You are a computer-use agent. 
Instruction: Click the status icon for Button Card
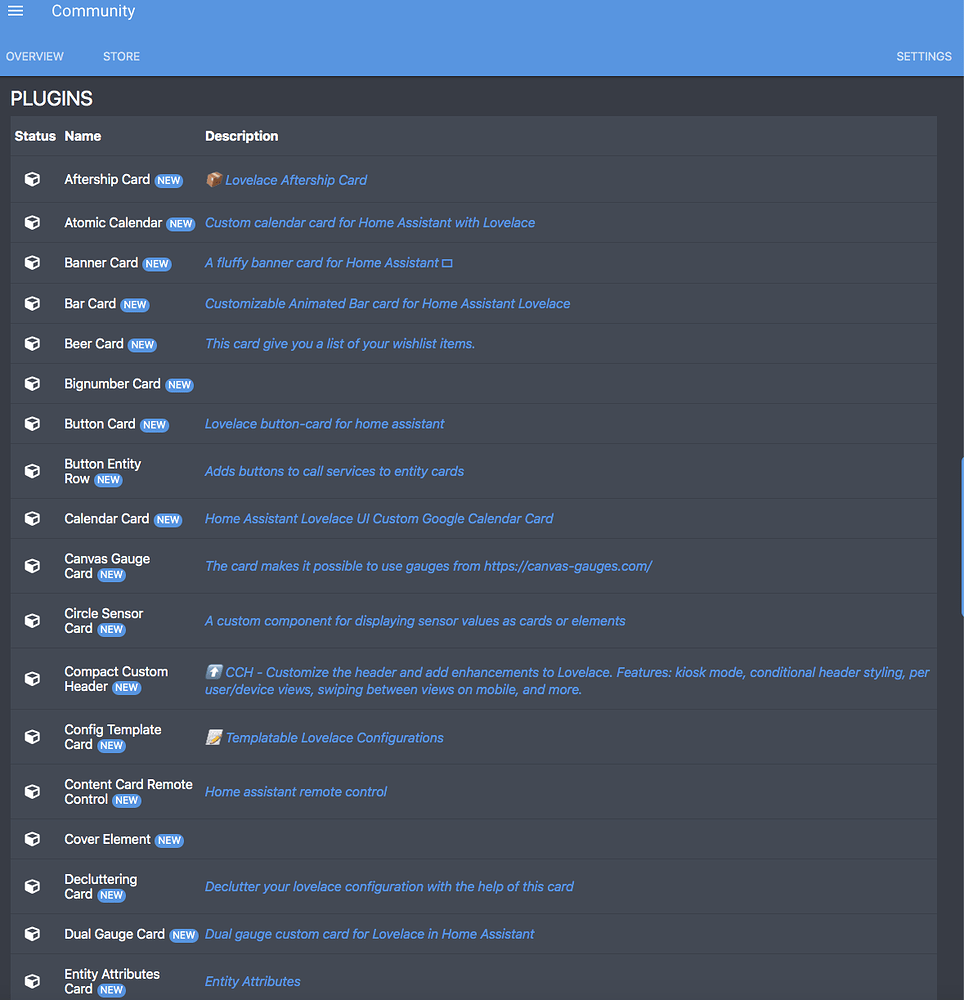tap(31, 423)
